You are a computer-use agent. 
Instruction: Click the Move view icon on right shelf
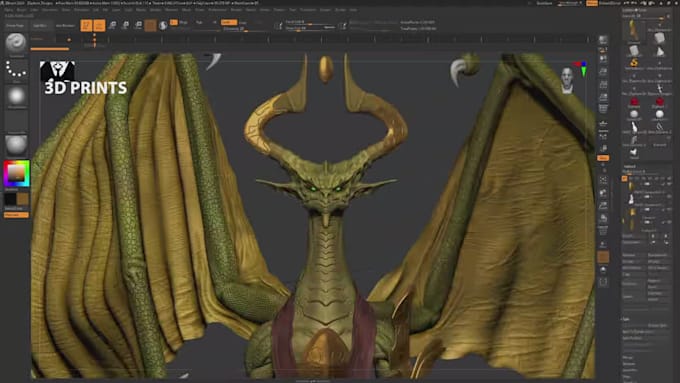click(x=603, y=193)
